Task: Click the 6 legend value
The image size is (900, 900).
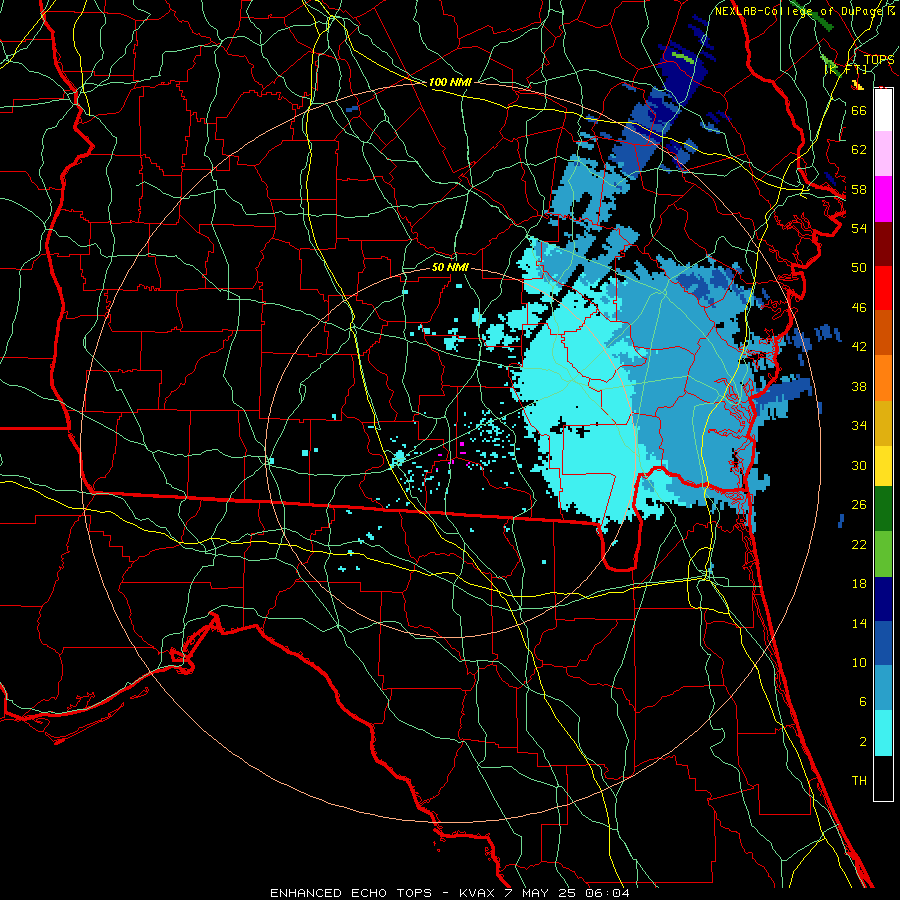Action: 862,701
